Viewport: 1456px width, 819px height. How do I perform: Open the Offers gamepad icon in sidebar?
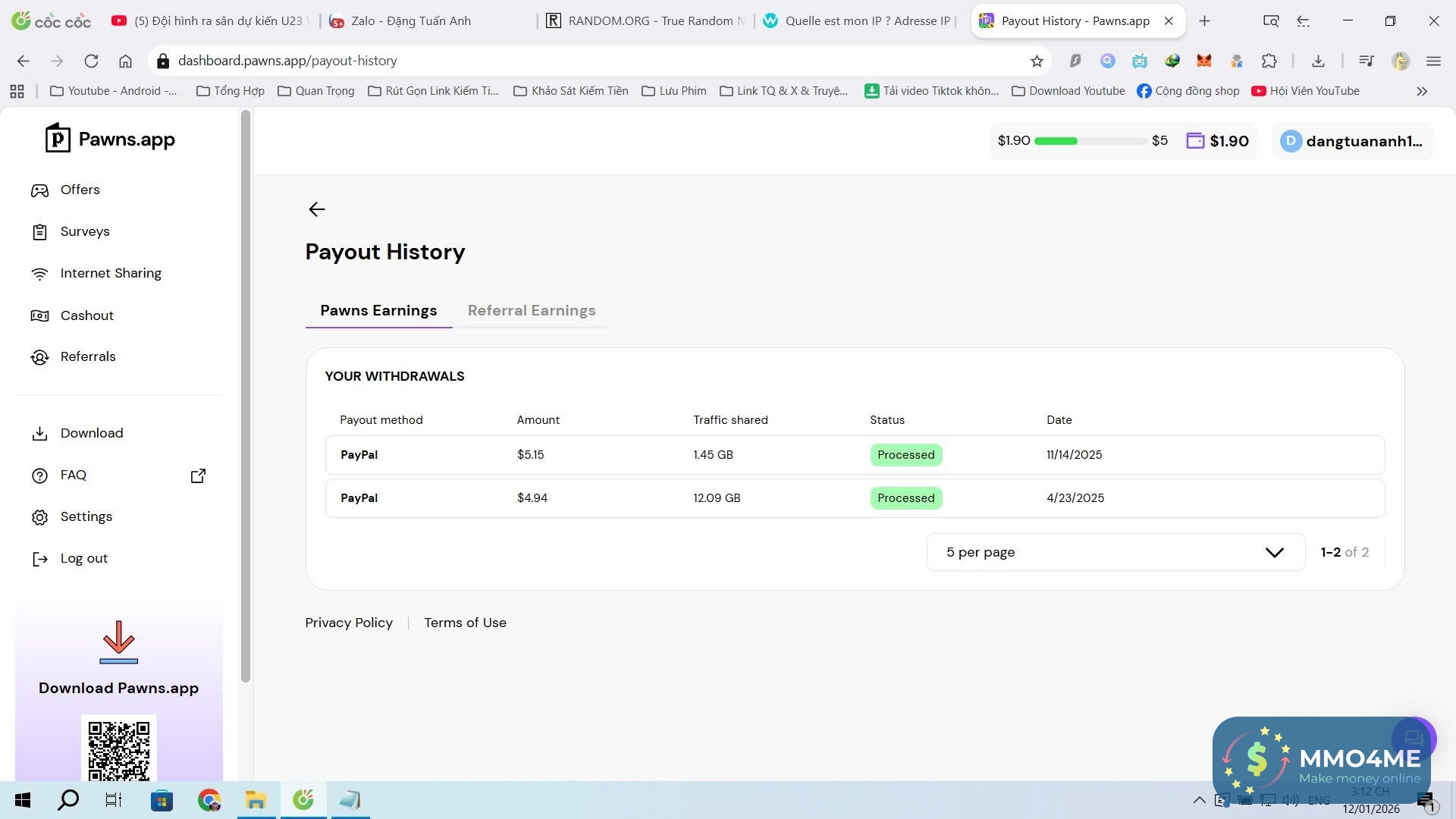point(39,190)
